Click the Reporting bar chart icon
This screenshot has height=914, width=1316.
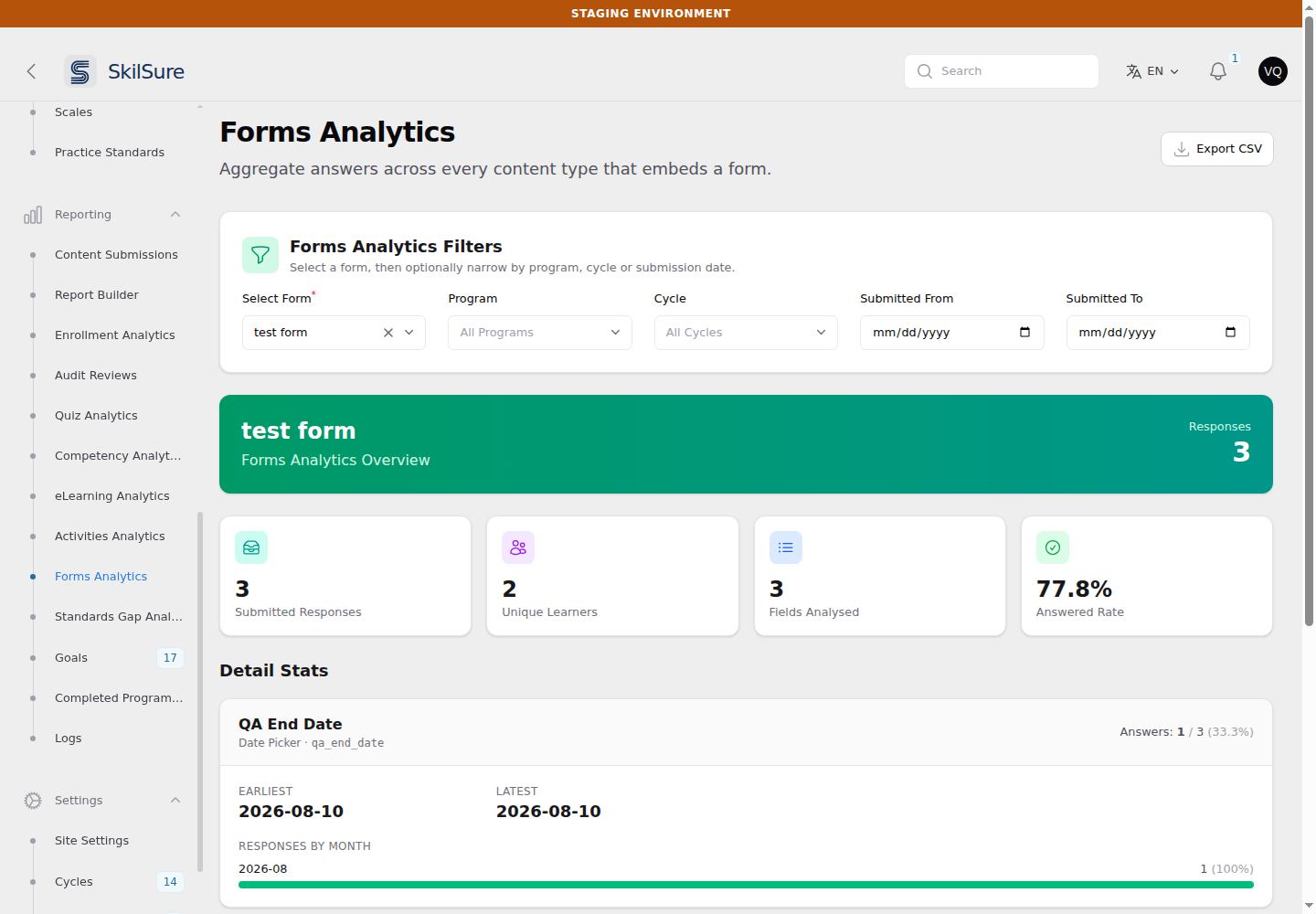click(x=33, y=215)
